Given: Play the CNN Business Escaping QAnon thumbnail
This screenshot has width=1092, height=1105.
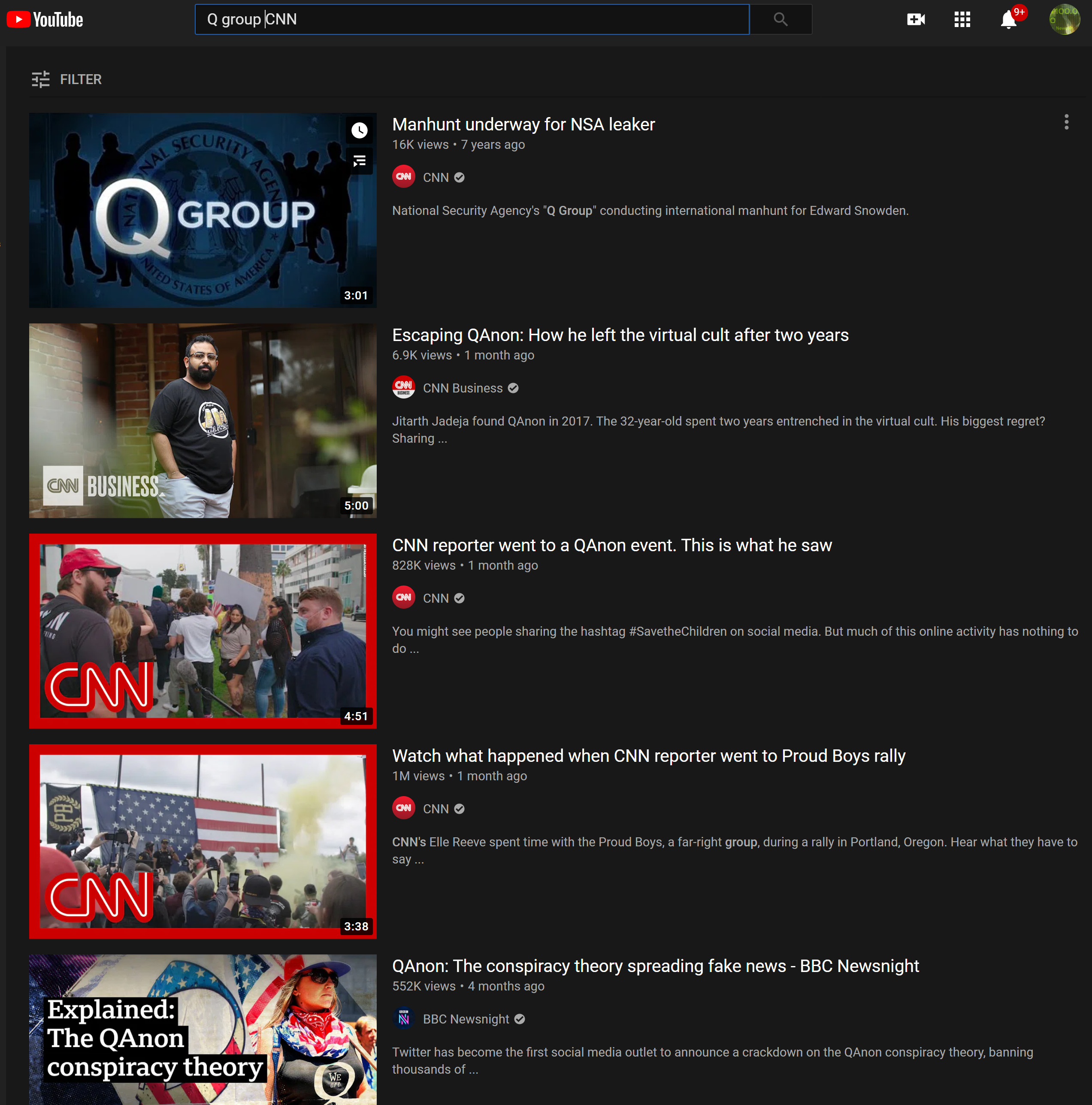Looking at the screenshot, I should (x=203, y=421).
